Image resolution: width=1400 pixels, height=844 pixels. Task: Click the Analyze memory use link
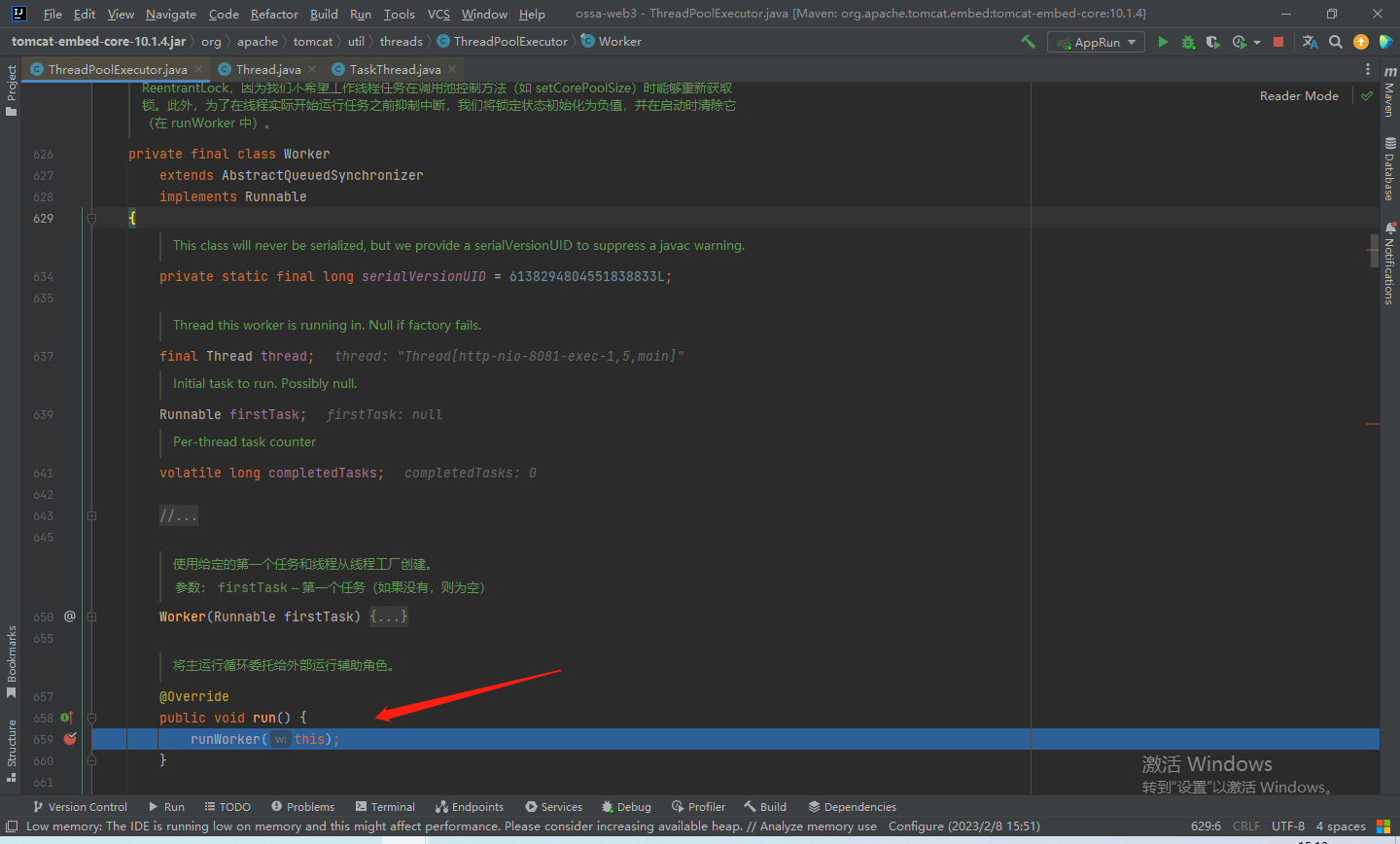coord(819,826)
